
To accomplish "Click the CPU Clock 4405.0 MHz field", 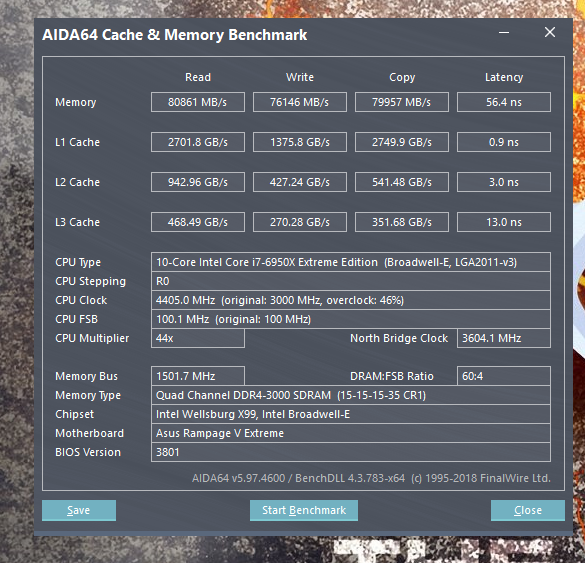I will pyautogui.click(x=351, y=300).
